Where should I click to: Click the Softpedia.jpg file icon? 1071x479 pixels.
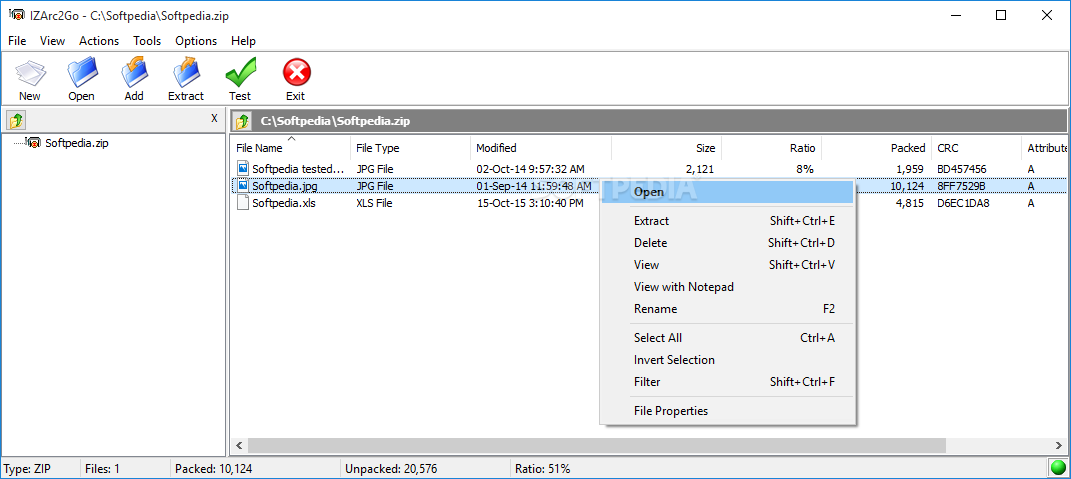click(243, 185)
